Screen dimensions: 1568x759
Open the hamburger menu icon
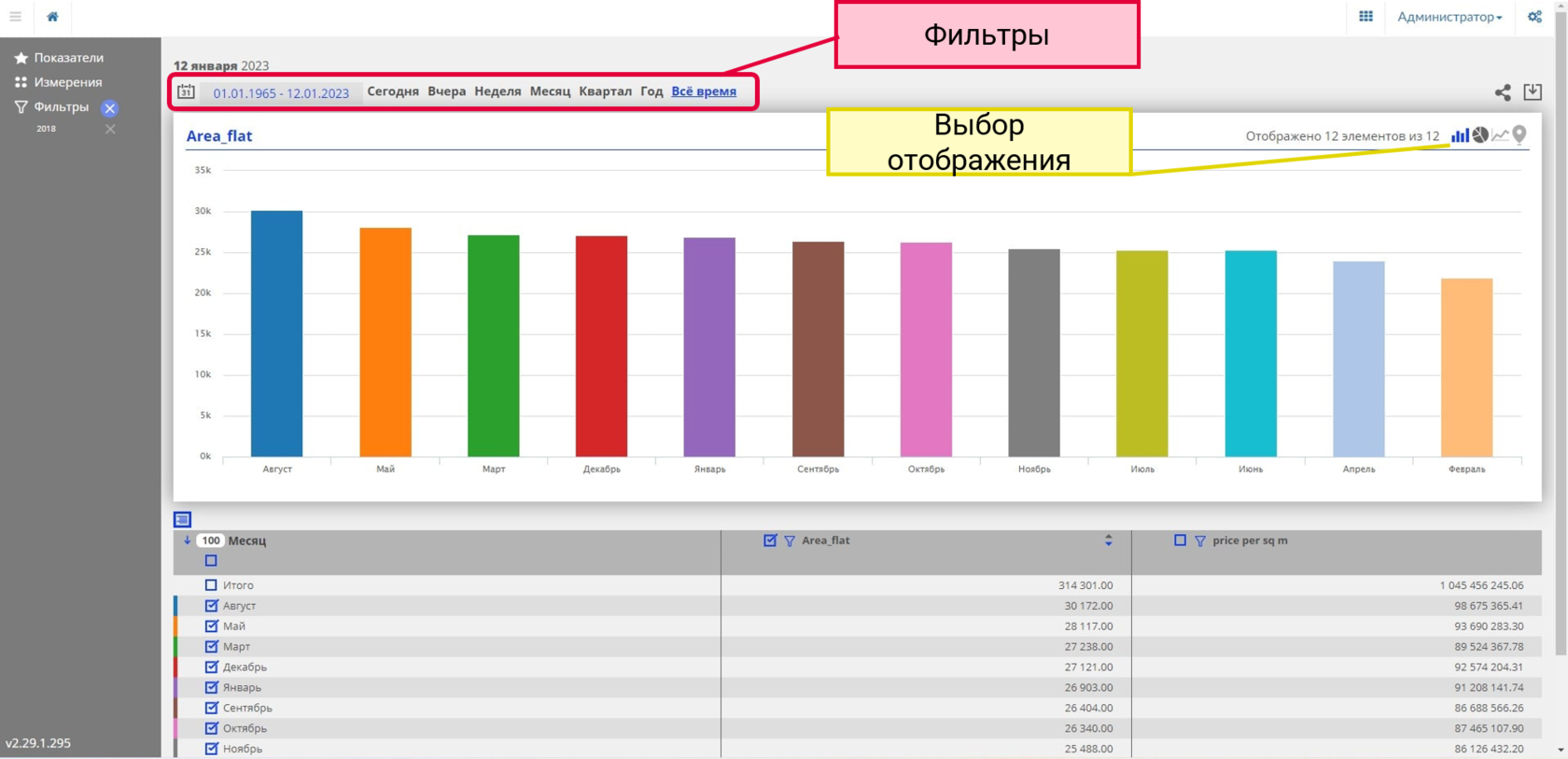click(16, 16)
